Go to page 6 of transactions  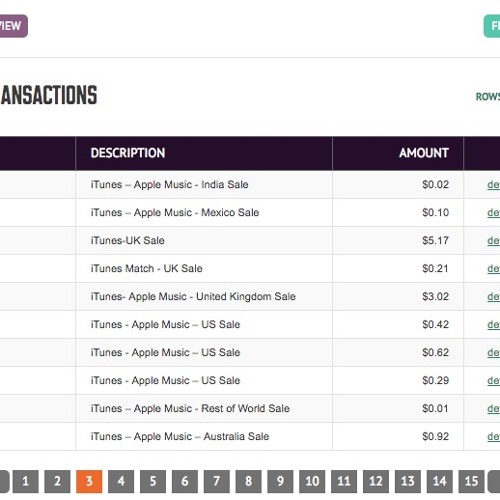(x=185, y=481)
